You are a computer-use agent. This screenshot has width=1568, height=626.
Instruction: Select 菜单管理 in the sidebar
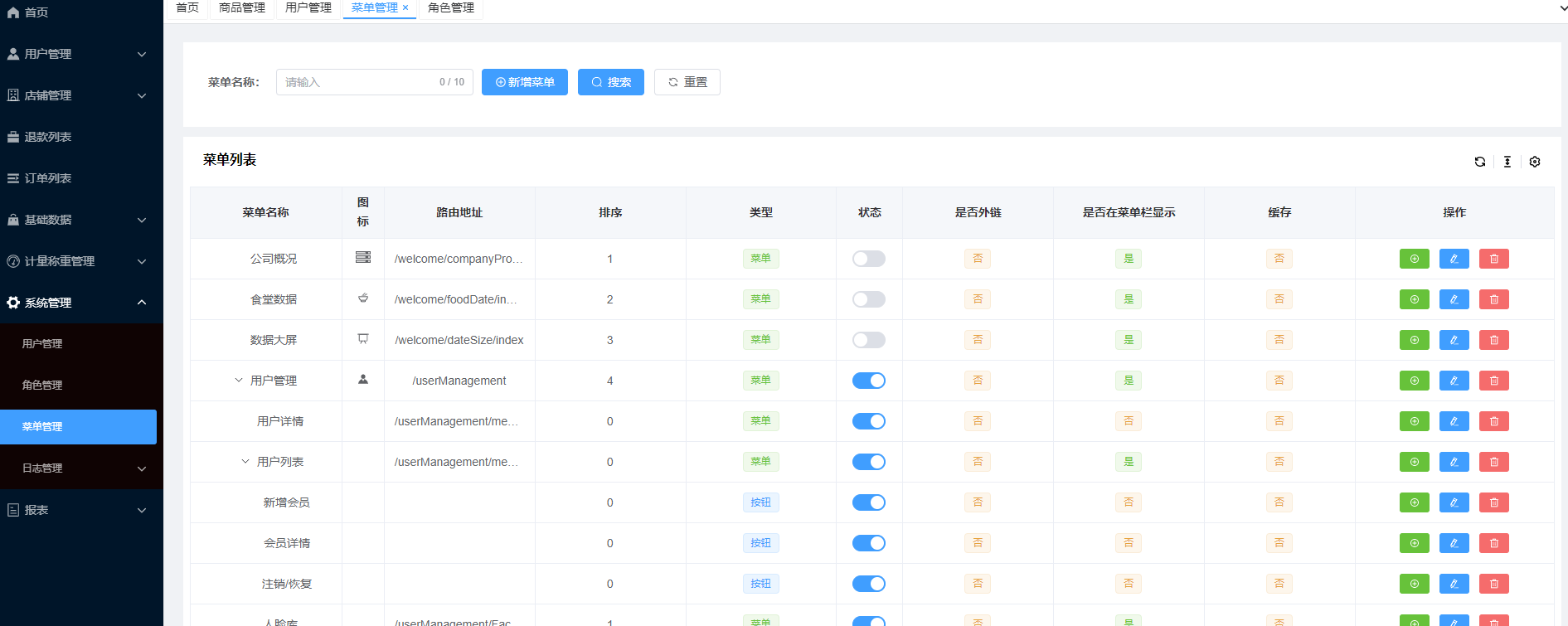78,427
